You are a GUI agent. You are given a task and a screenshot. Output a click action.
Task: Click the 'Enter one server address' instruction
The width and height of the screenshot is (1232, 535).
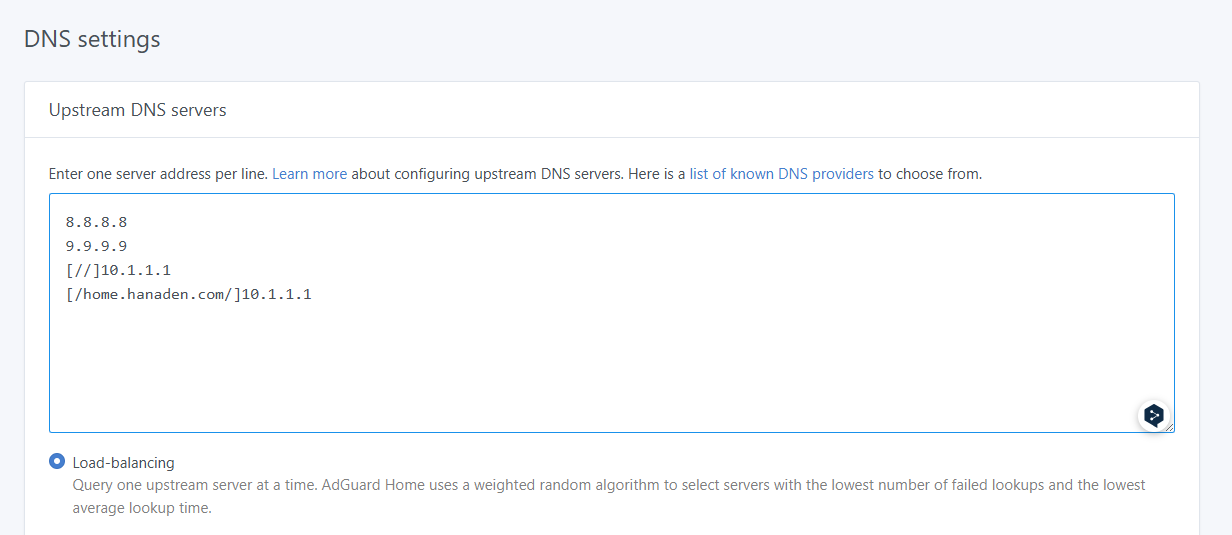pyautogui.click(x=159, y=174)
